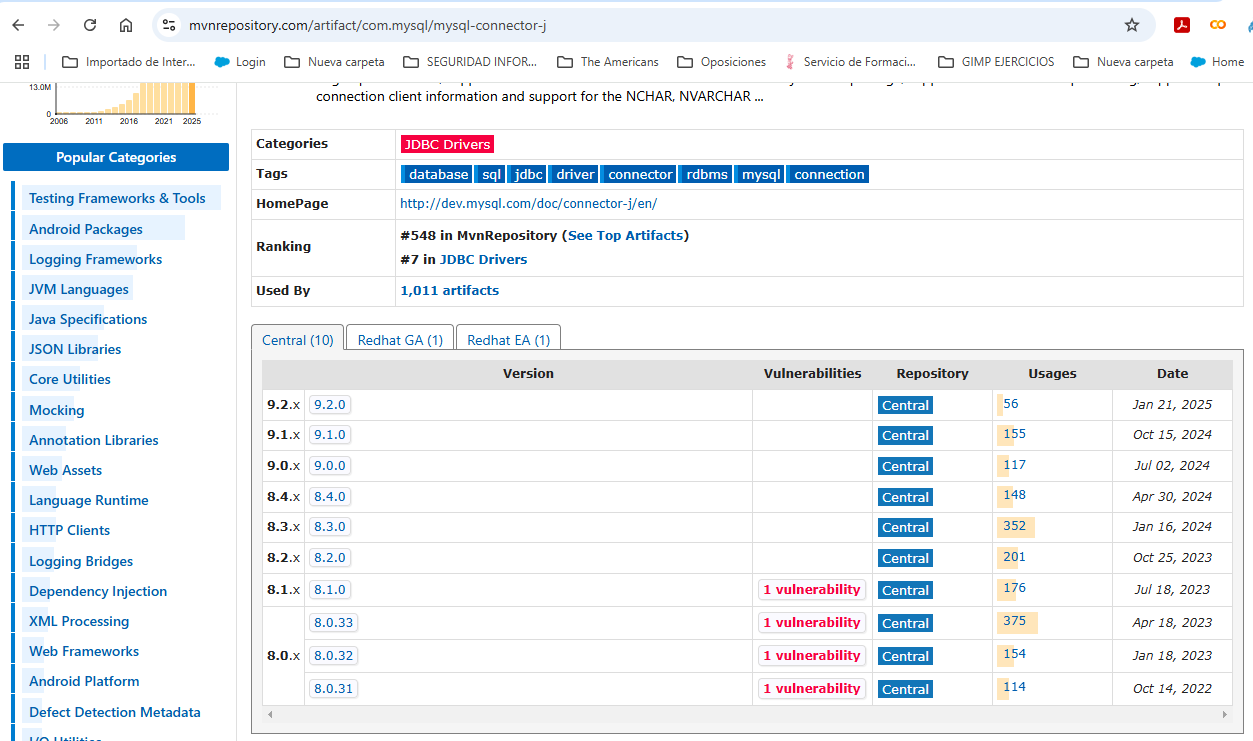Open the Home bookmark
The width and height of the screenshot is (1253, 741).
click(1217, 62)
